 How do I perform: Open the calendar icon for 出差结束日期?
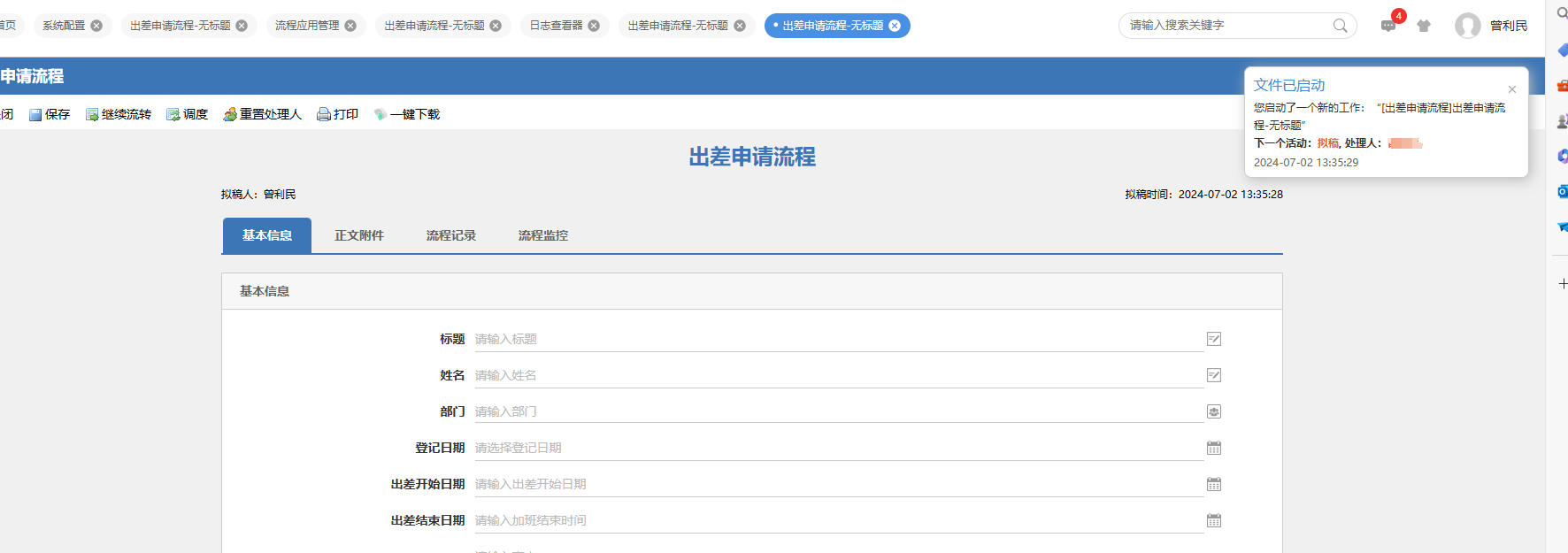pos(1214,520)
